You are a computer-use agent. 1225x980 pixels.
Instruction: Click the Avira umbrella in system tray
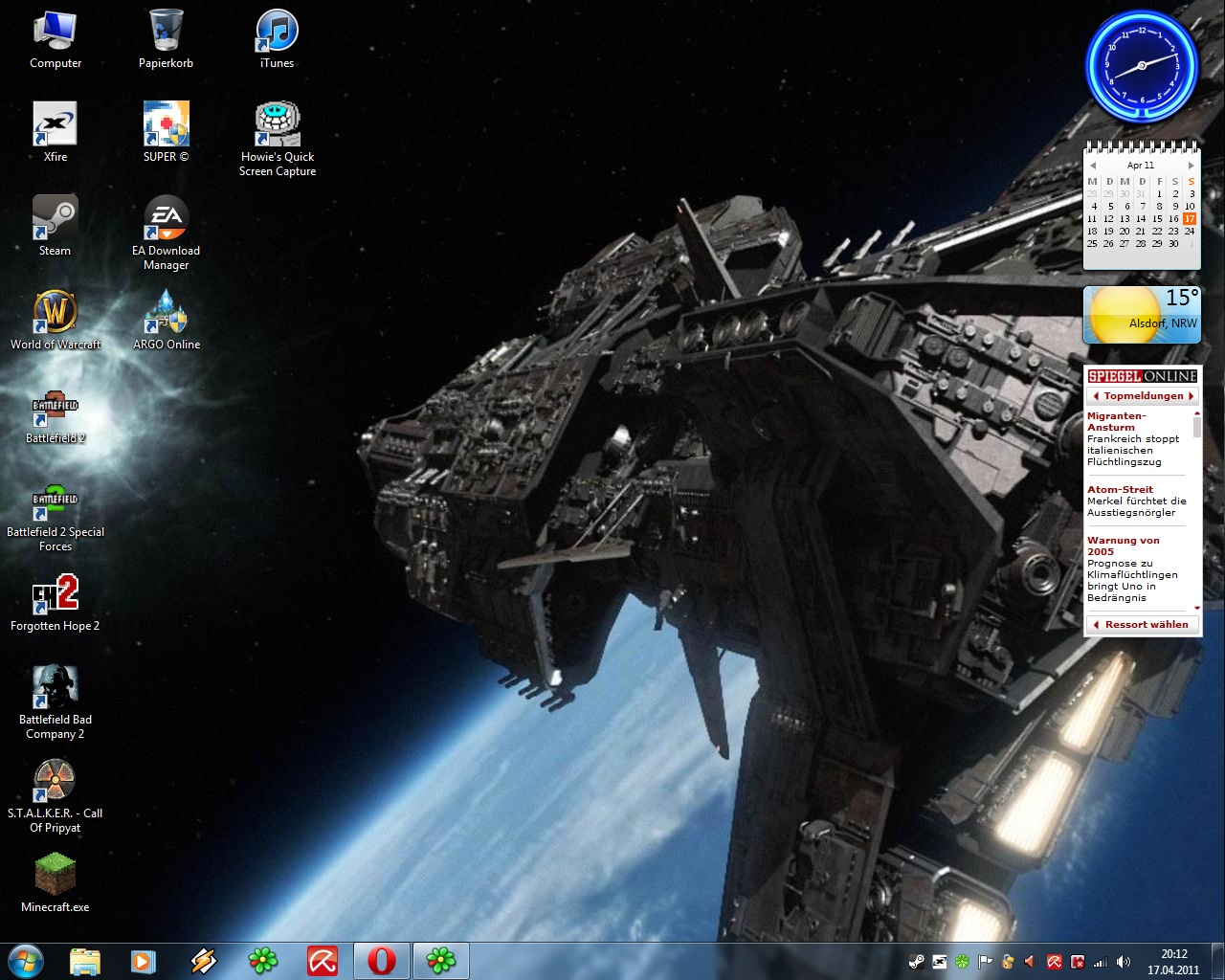coord(1055,962)
